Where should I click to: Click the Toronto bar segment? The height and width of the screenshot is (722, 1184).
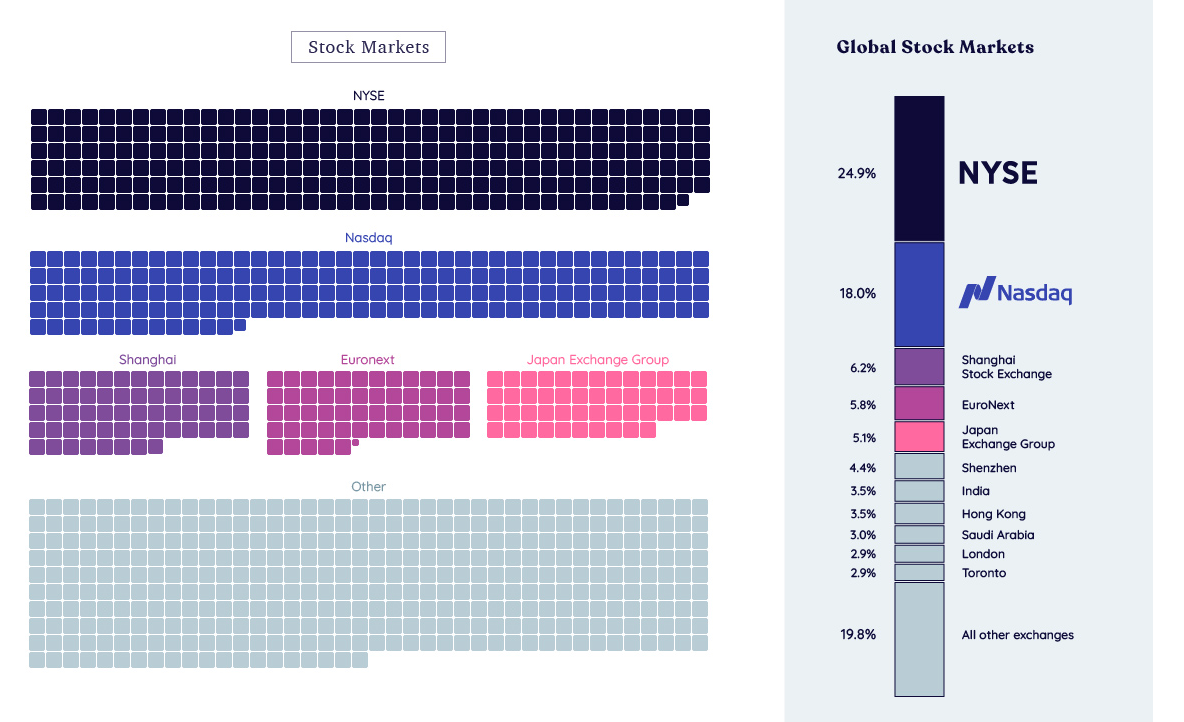pos(919,573)
